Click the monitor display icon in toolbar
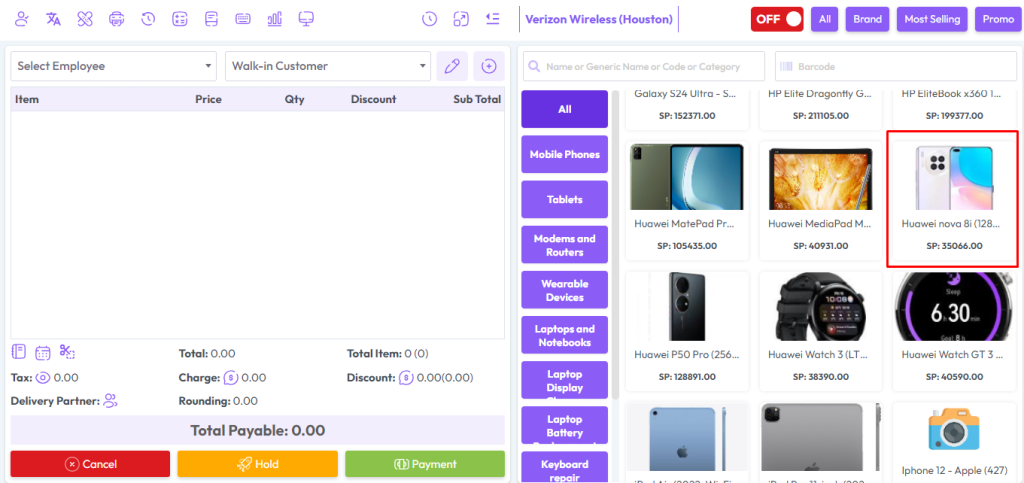1024x483 pixels. point(306,19)
